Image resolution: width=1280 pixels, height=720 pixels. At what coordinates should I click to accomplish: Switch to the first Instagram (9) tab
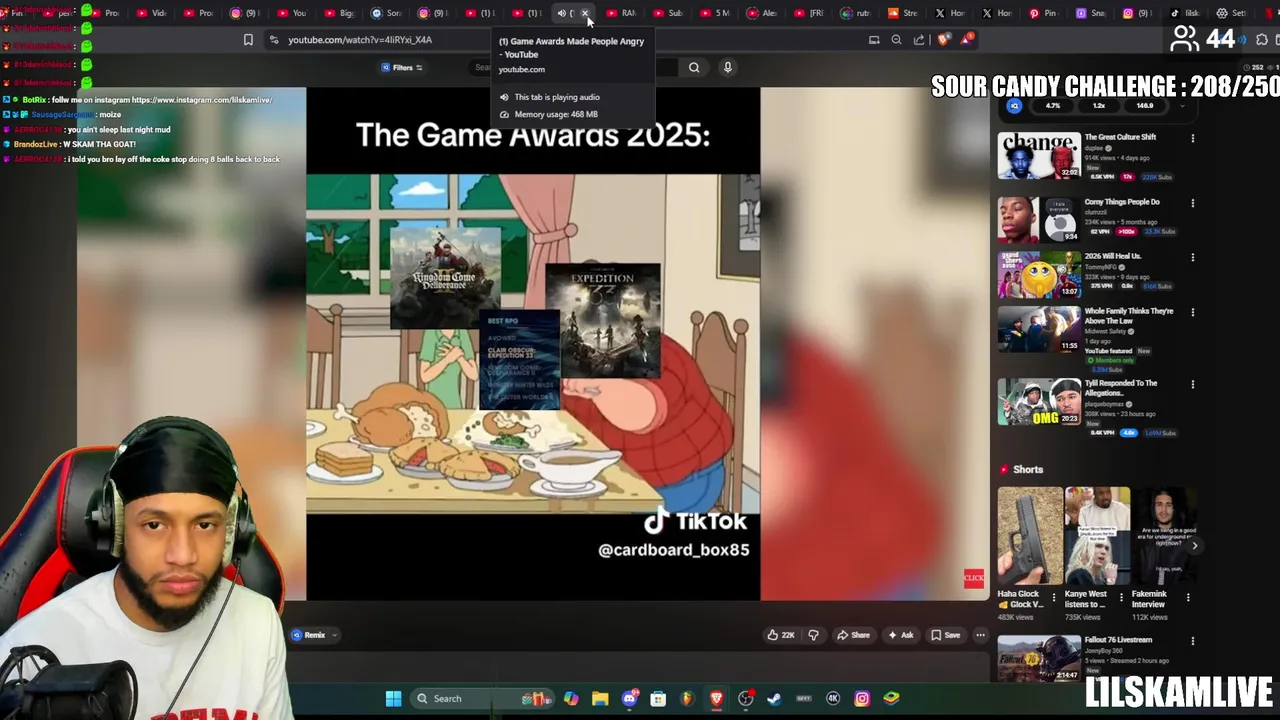(247, 13)
